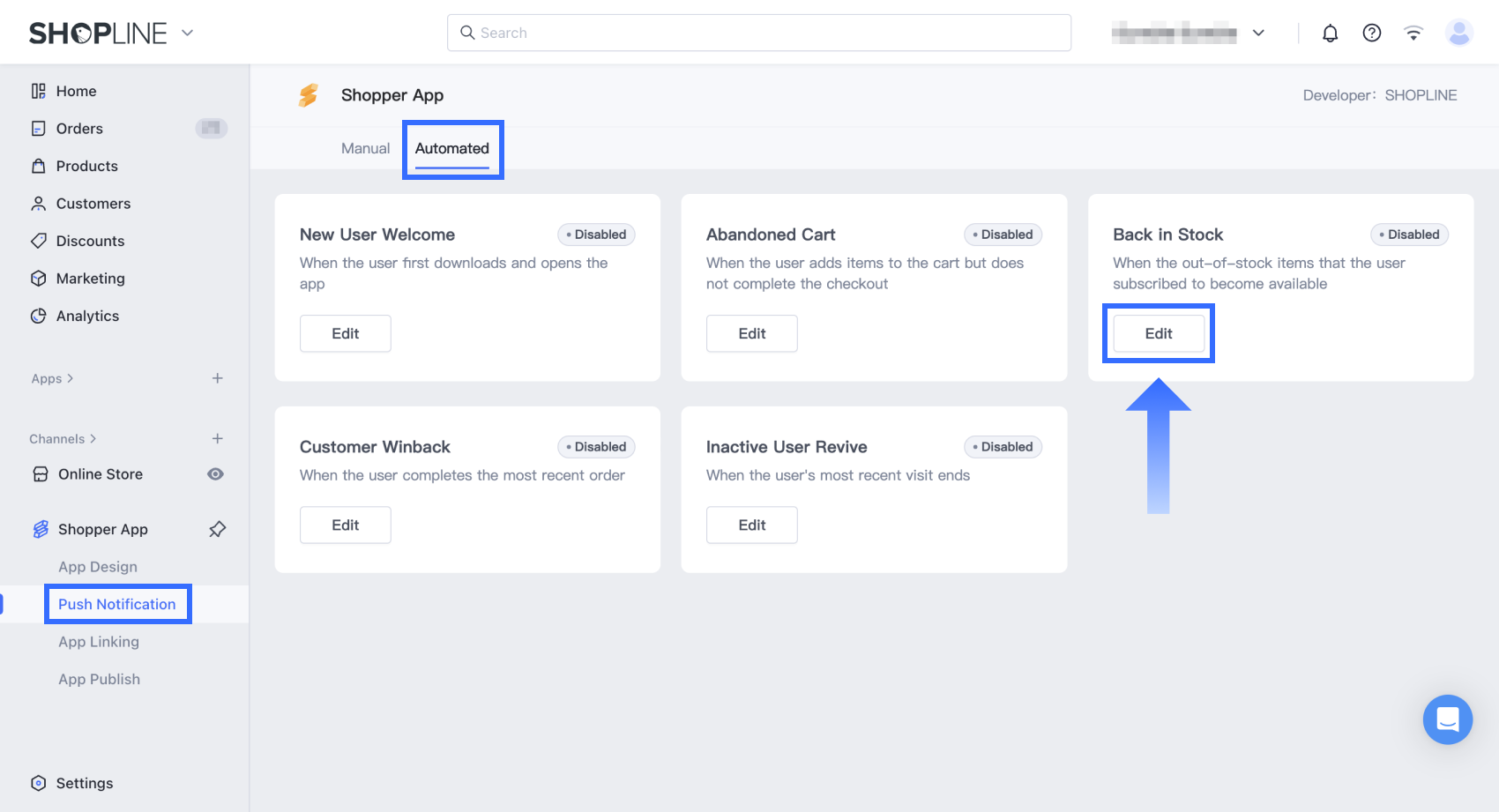
Task: Open the Push Notification menu item
Action: pos(117,604)
